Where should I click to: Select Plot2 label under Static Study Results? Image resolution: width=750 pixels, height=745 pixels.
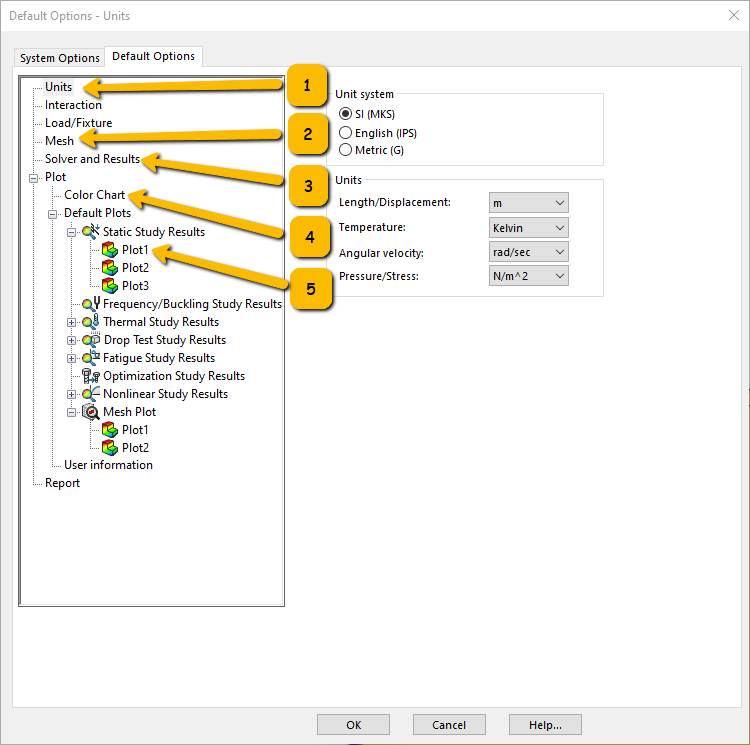tap(135, 268)
